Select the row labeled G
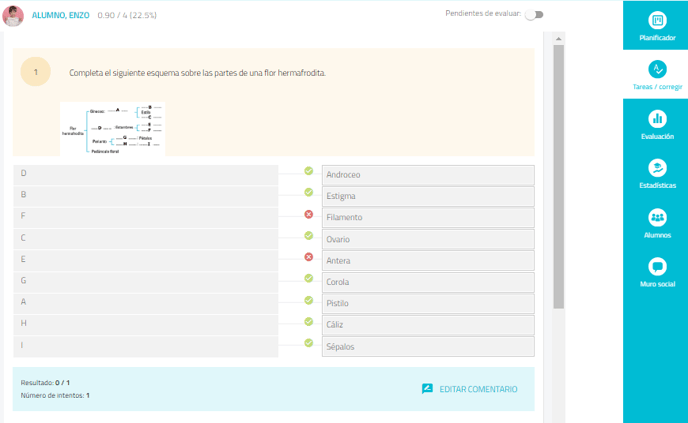Screen dimensions: 688x423 [146, 282]
